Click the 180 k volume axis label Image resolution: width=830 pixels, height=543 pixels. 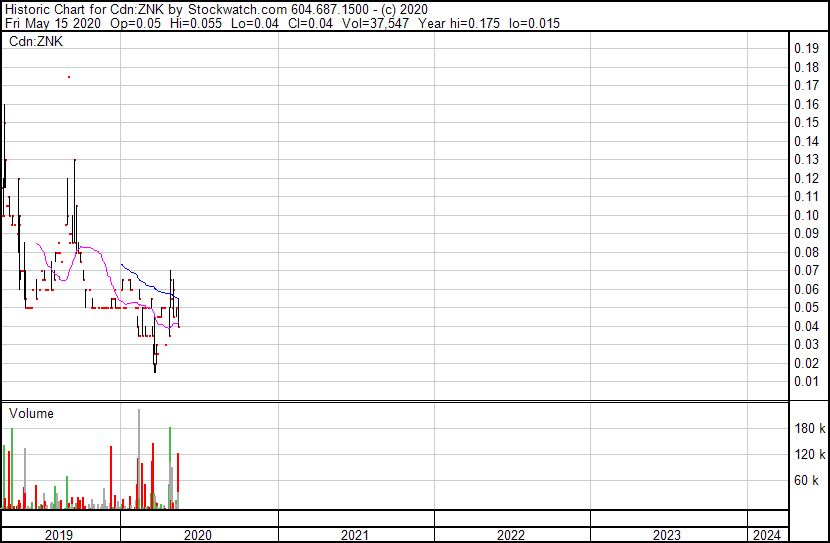[809, 429]
